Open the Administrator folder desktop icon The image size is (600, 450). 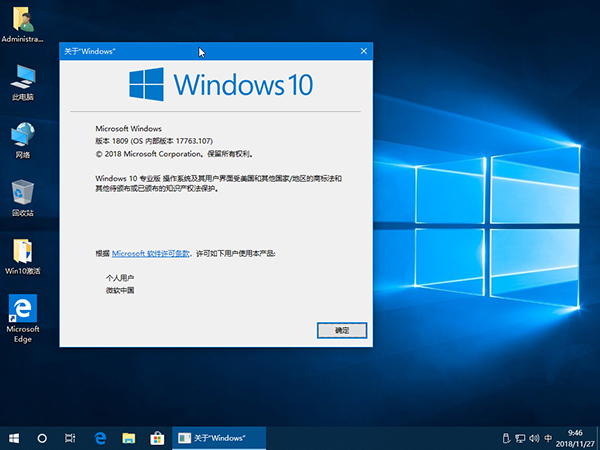point(23,24)
